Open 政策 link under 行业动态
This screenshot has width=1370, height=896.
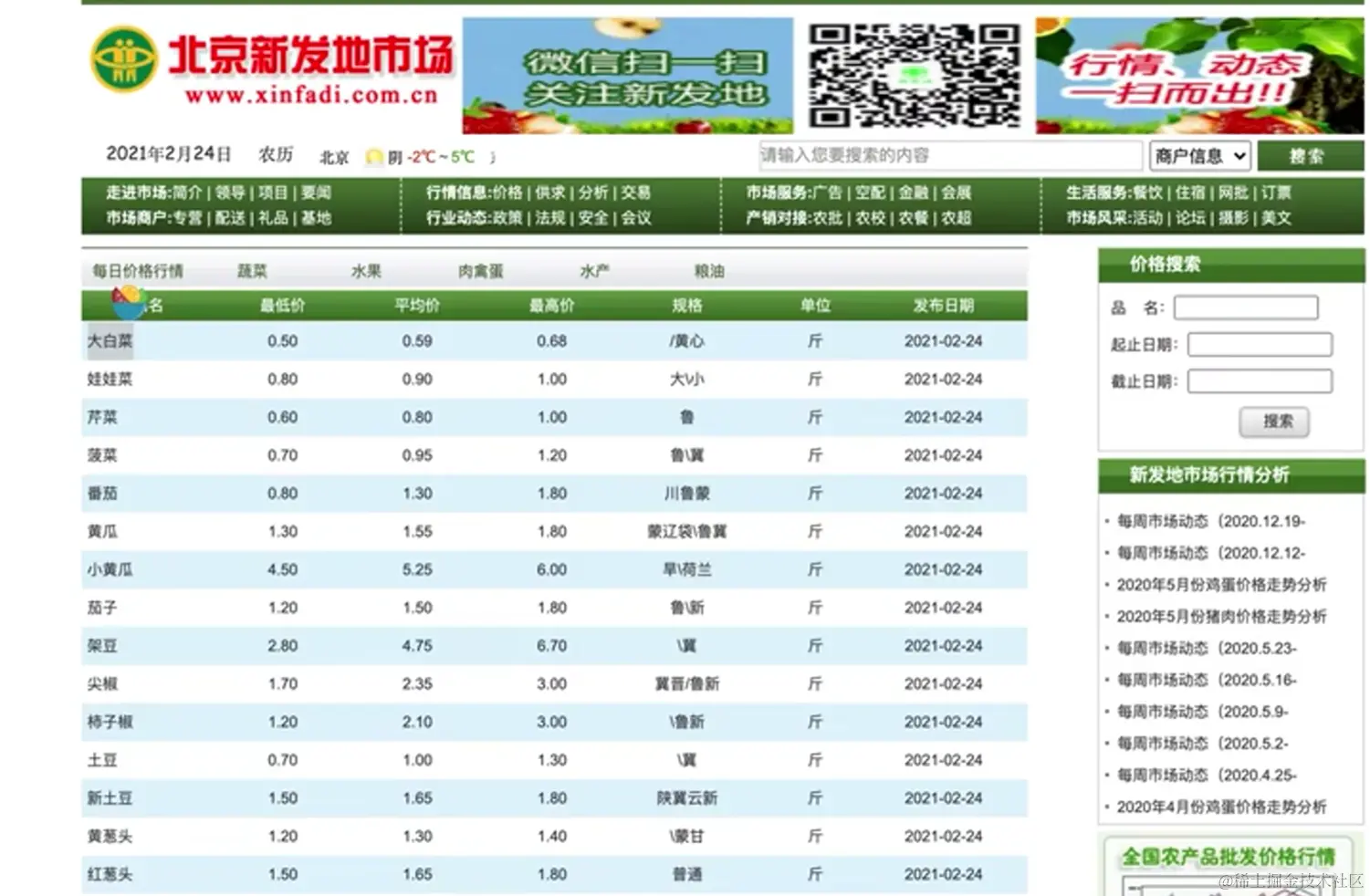507,218
